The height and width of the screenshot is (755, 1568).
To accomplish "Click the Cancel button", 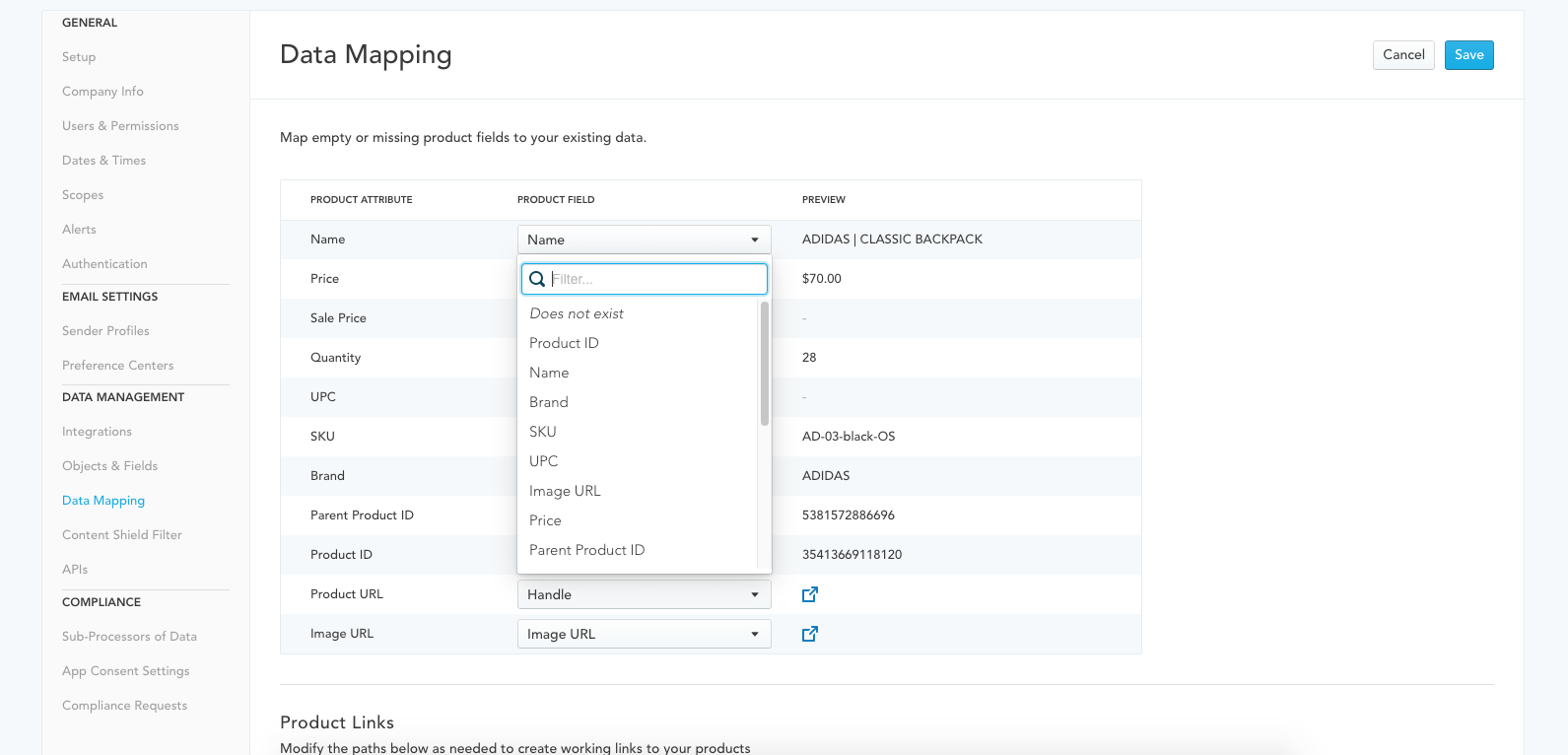I will coord(1403,55).
